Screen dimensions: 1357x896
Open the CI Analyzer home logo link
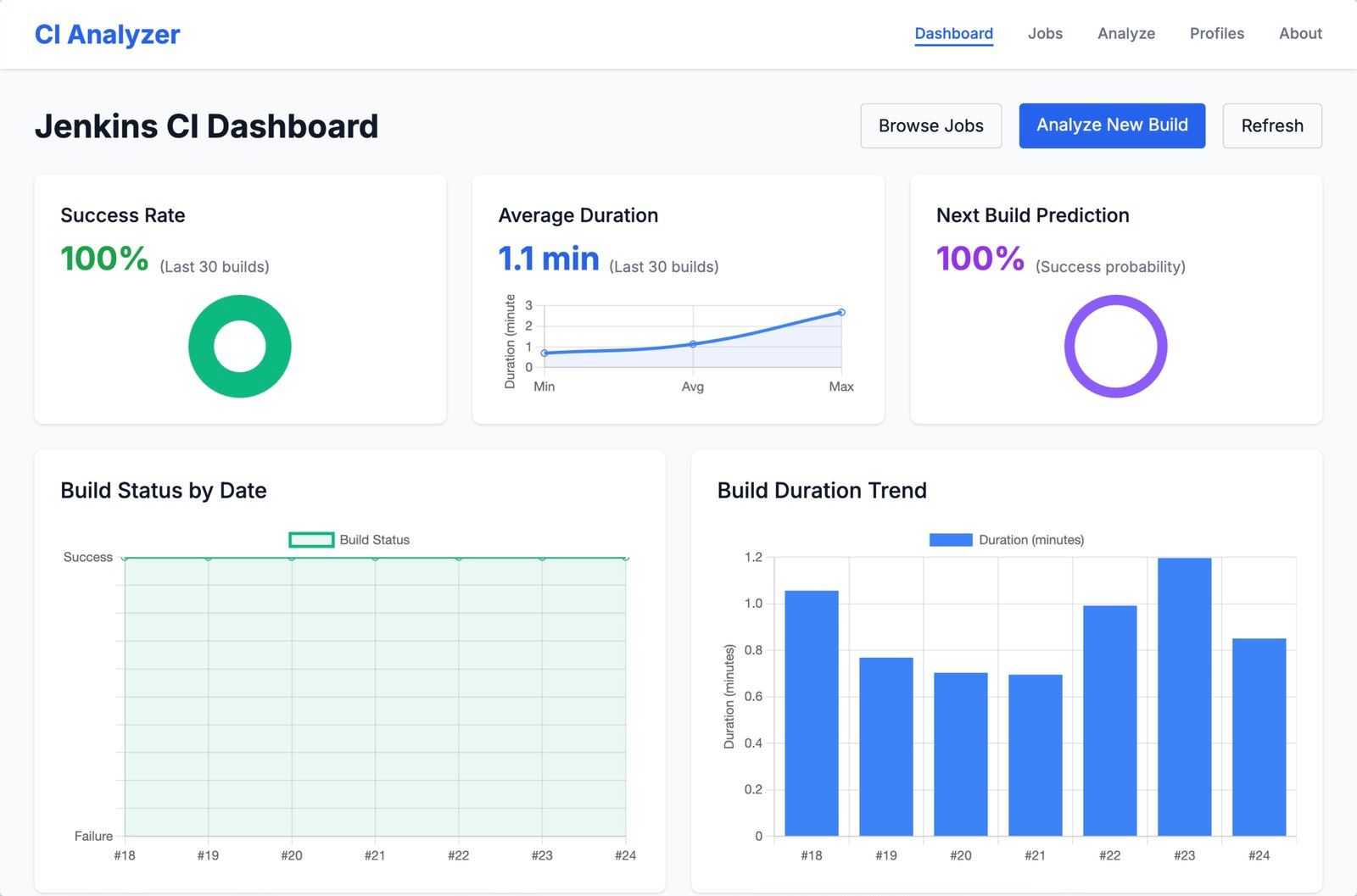coord(107,34)
